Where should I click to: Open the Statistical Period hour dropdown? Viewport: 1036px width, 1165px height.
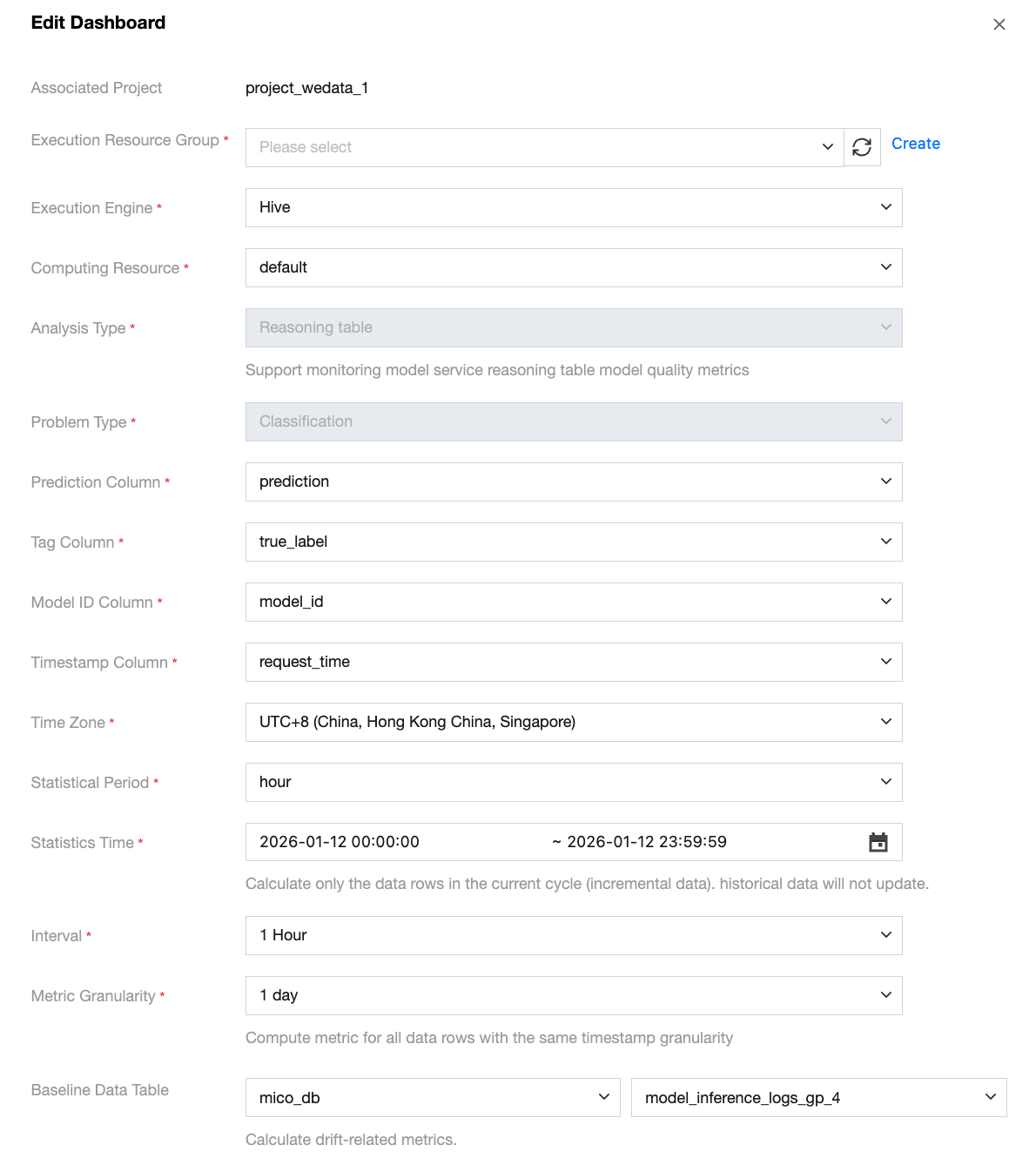[x=574, y=782]
